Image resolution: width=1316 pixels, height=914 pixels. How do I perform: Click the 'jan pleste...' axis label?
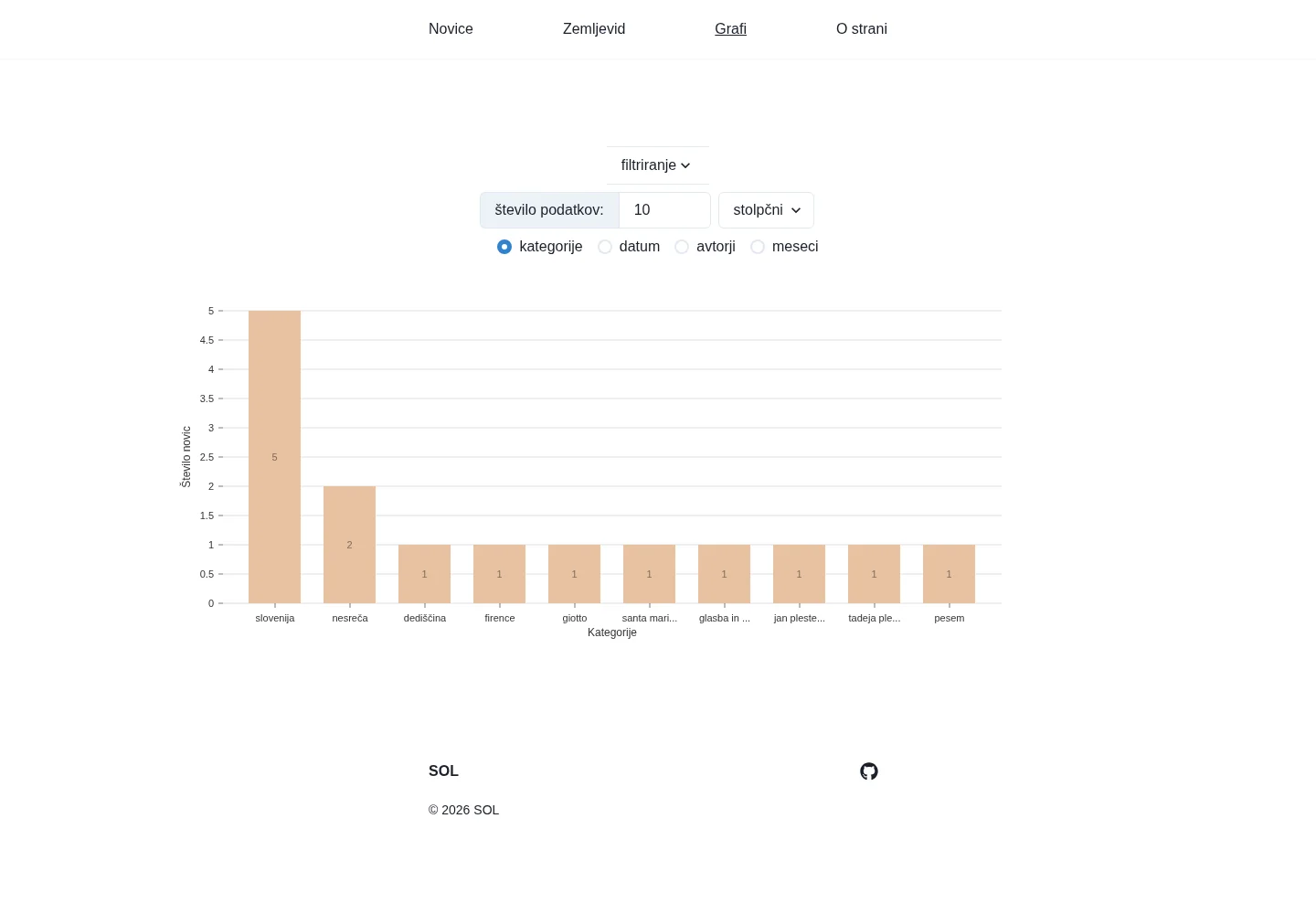pos(800,618)
